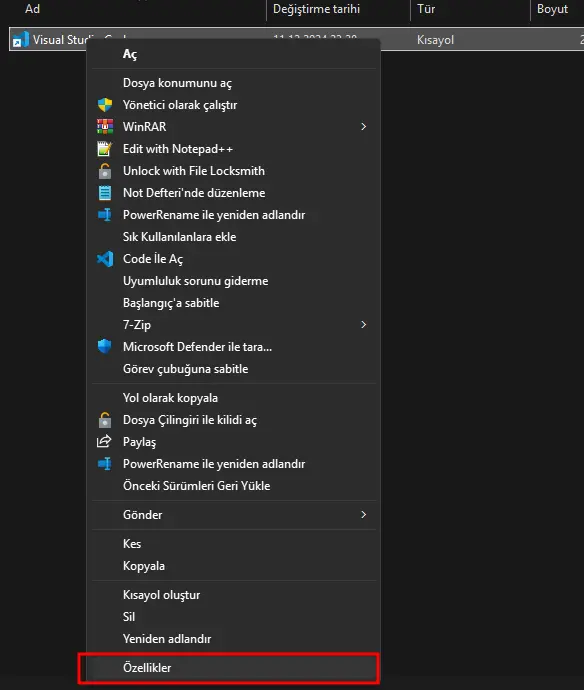Choose Kes to cut the file
The image size is (584, 690).
(234, 544)
